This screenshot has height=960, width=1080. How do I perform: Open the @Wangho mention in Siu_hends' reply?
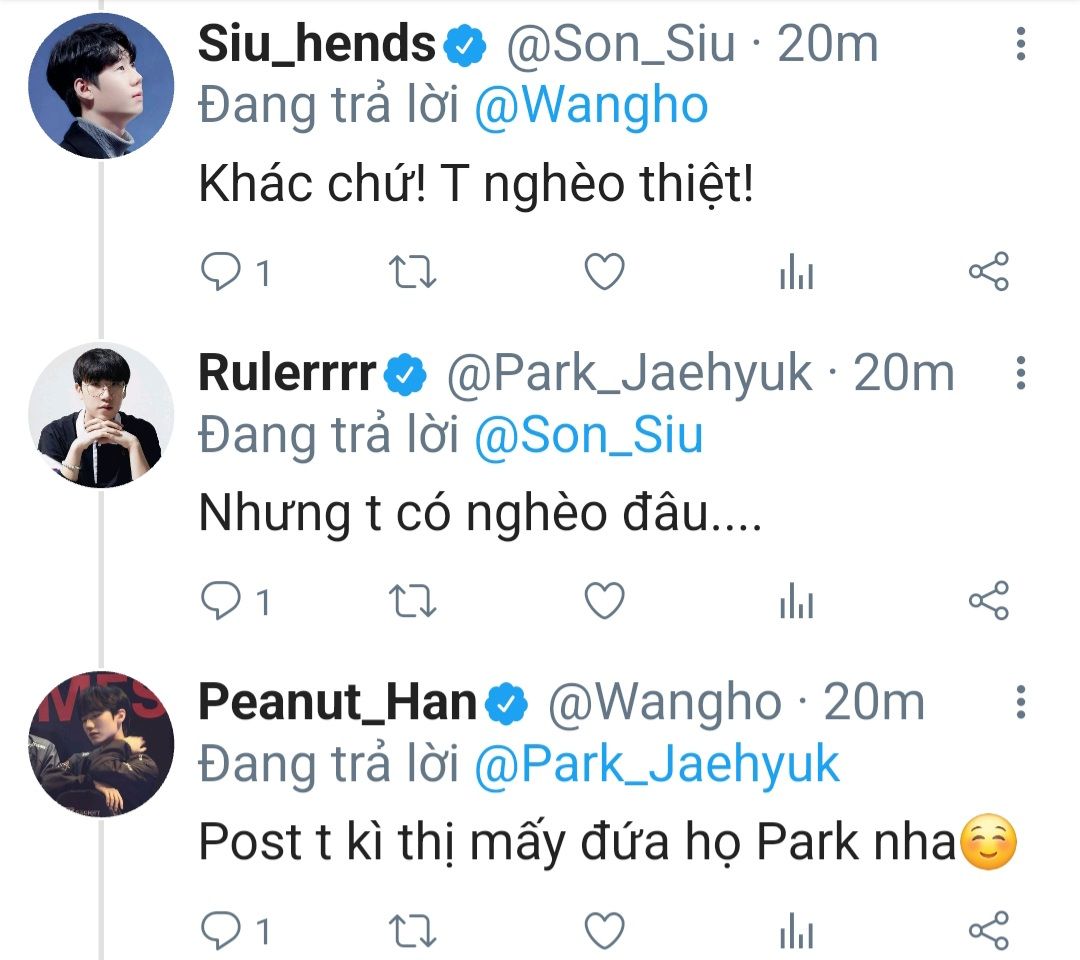click(x=591, y=106)
